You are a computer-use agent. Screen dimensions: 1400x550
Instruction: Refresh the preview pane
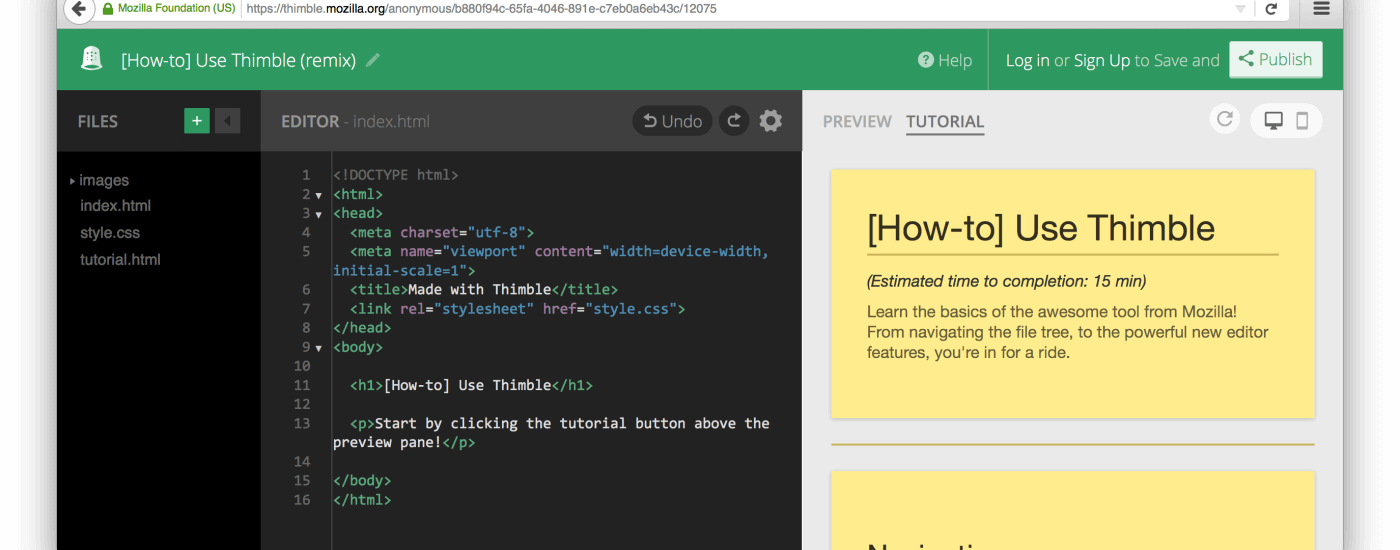(1224, 120)
